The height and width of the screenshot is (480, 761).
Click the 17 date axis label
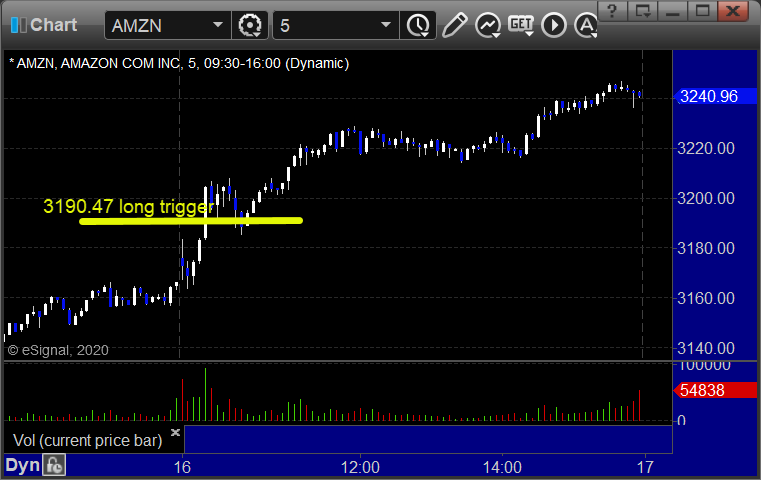tap(645, 467)
